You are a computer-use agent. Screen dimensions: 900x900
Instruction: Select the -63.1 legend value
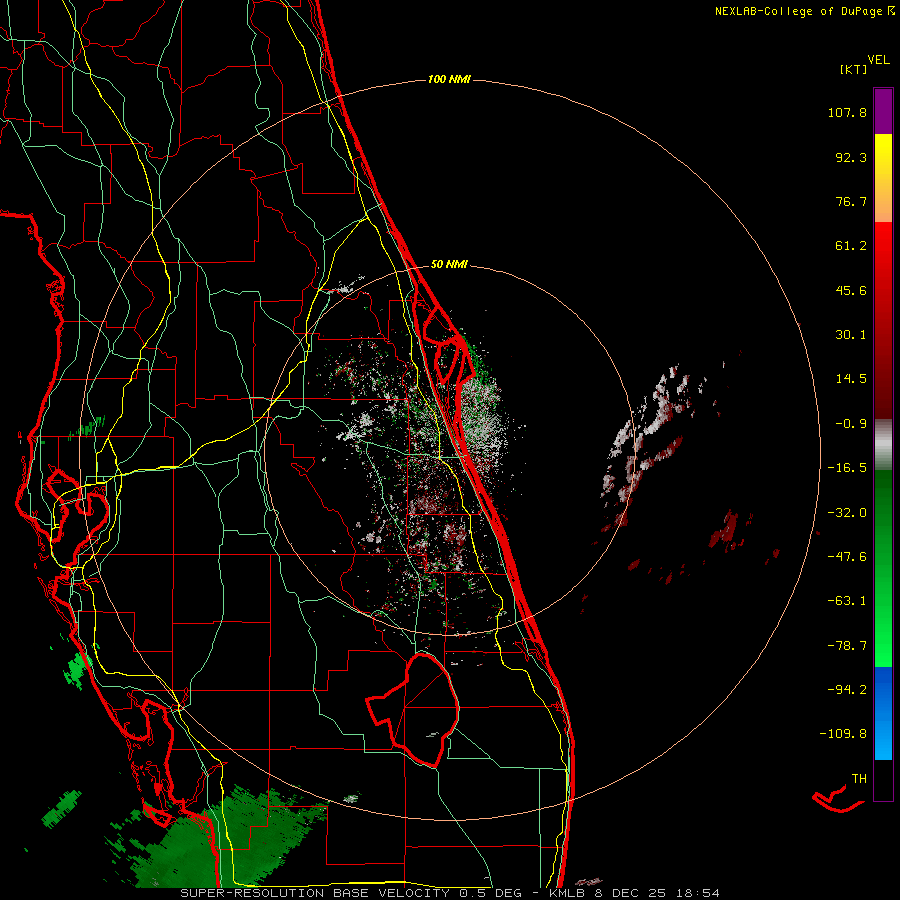pyautogui.click(x=847, y=601)
